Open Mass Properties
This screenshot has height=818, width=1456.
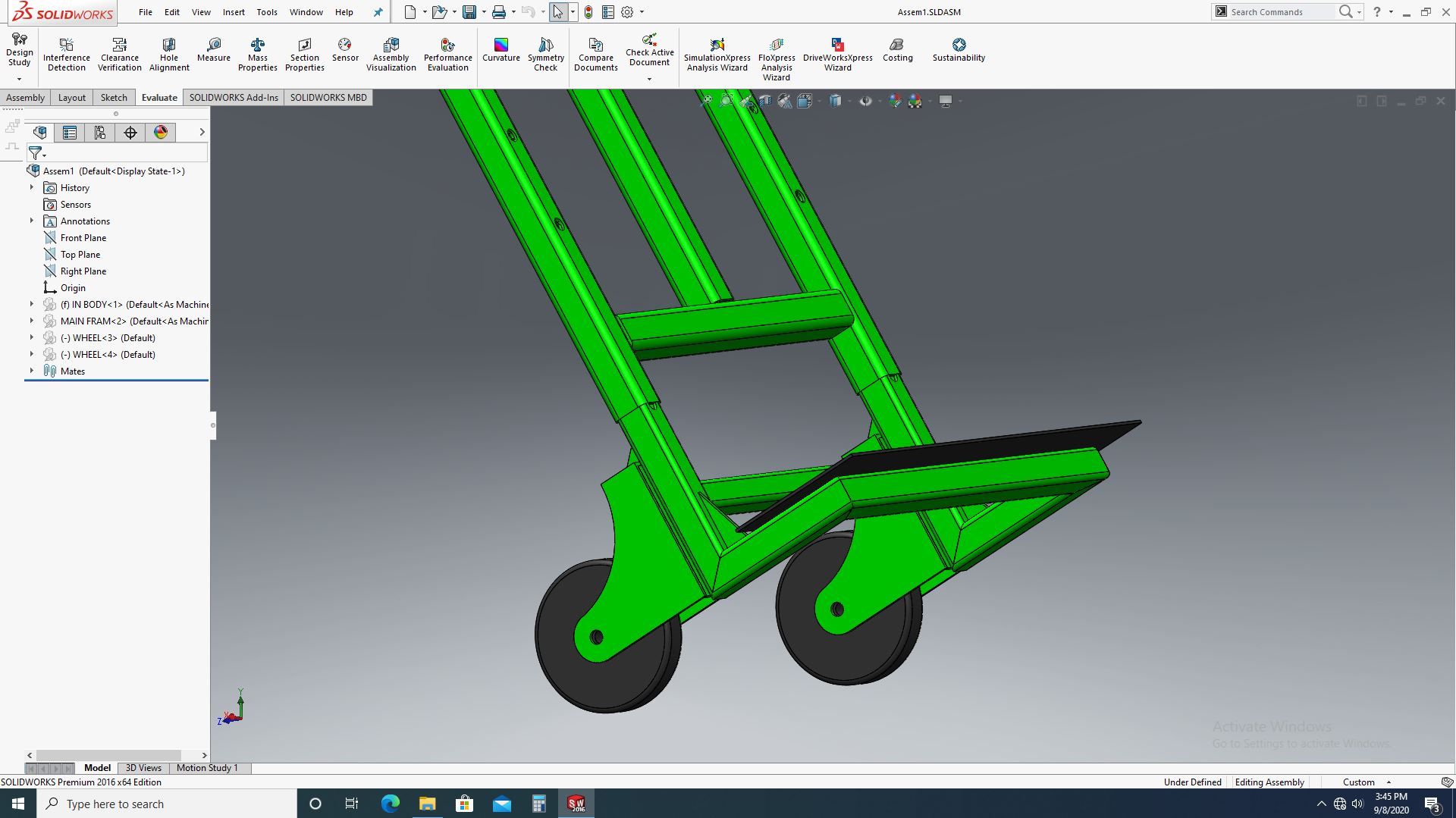[258, 55]
